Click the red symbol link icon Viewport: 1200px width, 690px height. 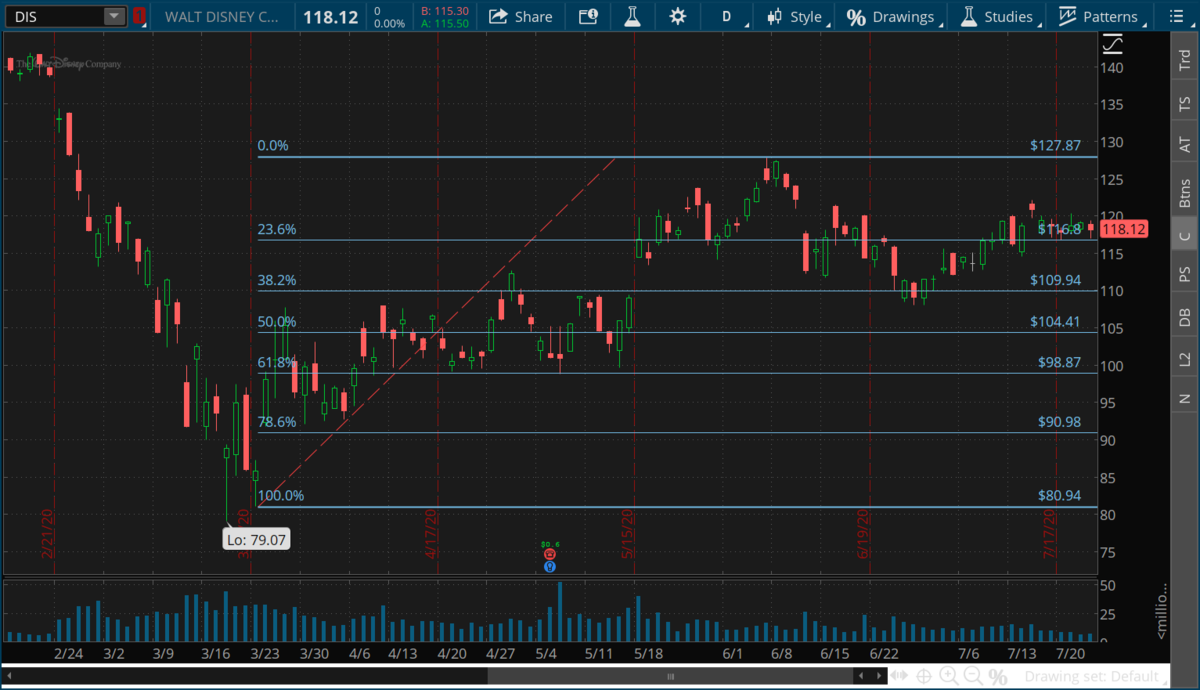pos(139,16)
